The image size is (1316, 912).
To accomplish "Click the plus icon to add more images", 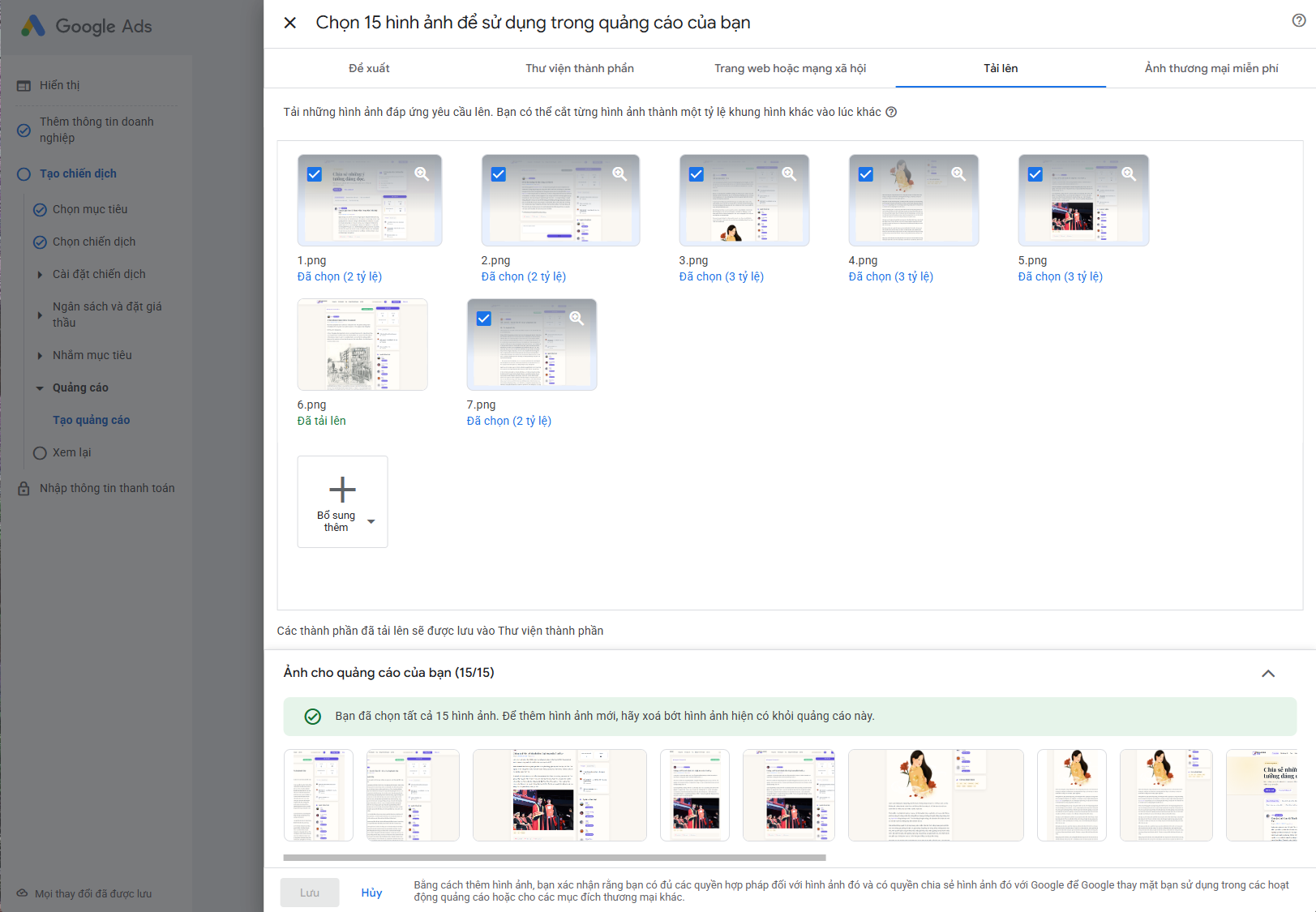I will (x=342, y=490).
